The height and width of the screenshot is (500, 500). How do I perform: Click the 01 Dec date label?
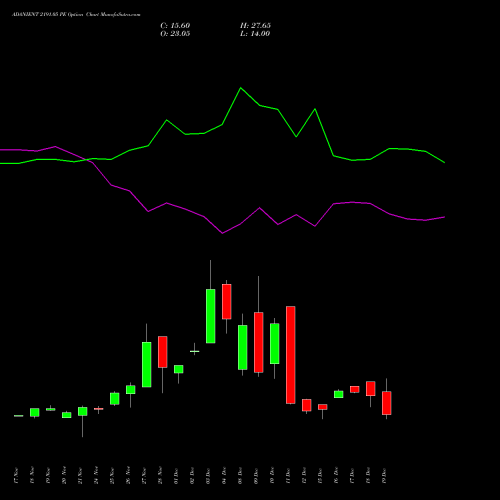tap(176, 476)
